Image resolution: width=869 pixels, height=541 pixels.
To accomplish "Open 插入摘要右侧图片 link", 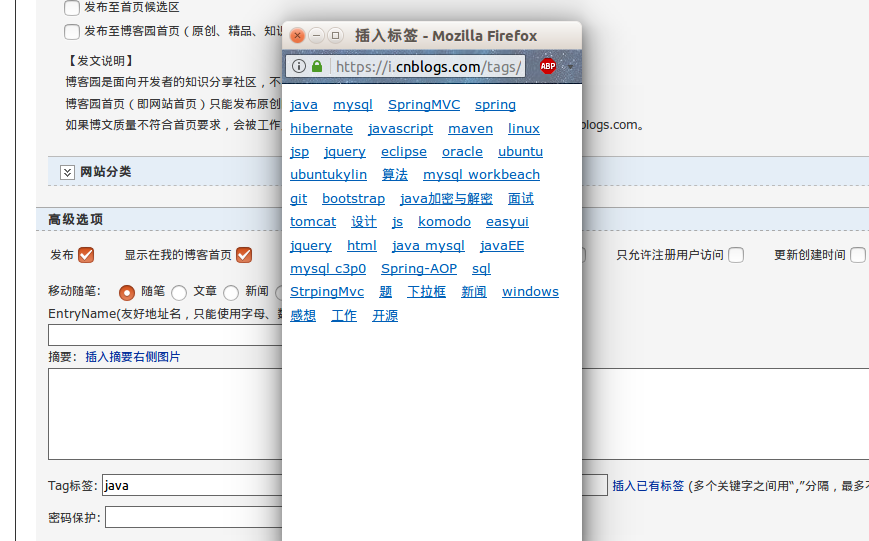I will (132, 357).
